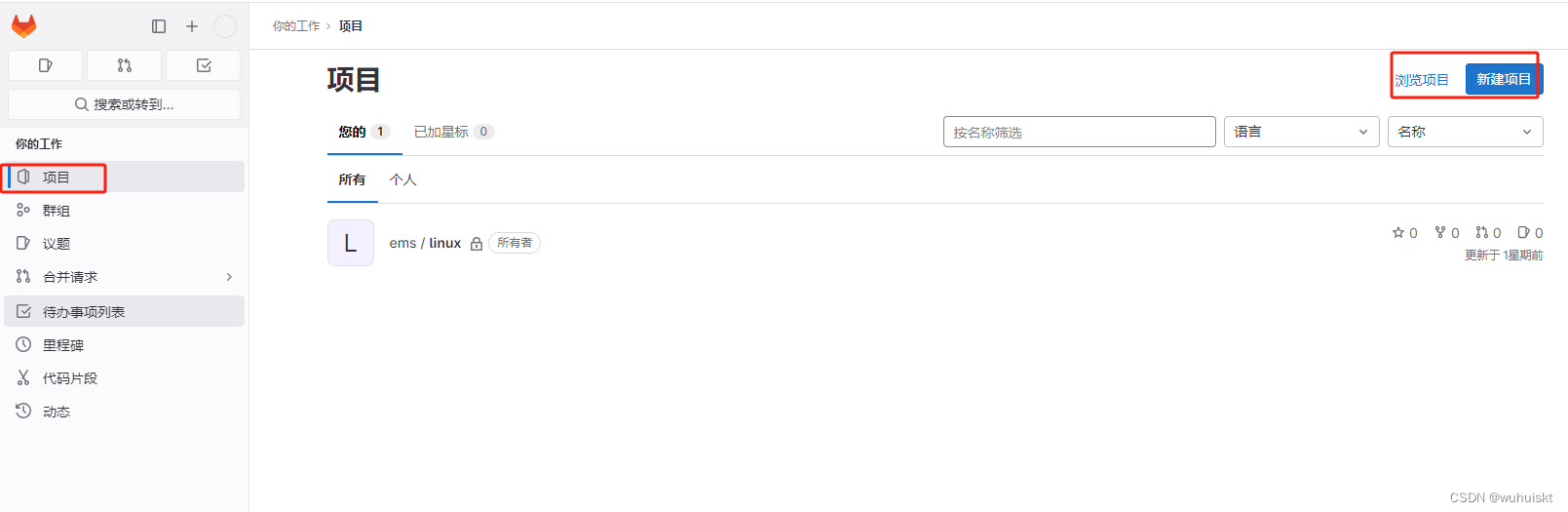Click the linux project avatar L
1568x512 pixels.
point(351,243)
